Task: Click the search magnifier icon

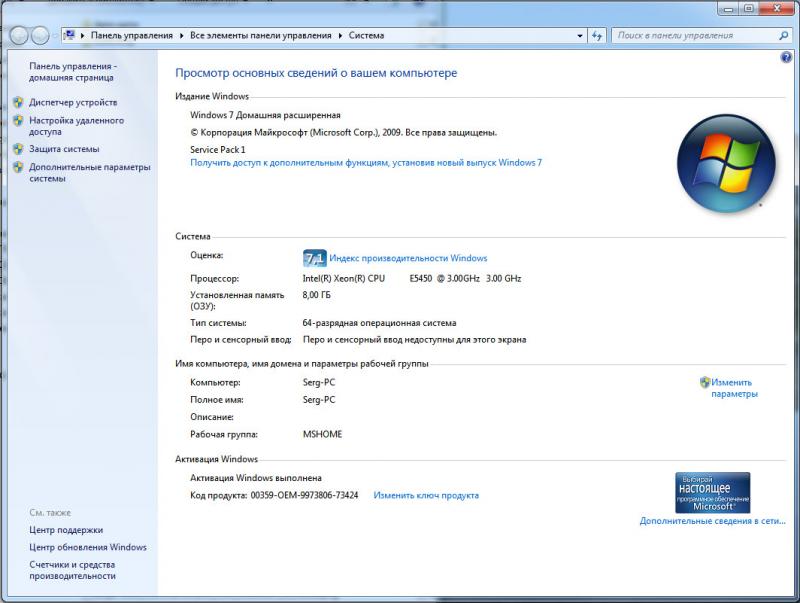Action: click(784, 36)
